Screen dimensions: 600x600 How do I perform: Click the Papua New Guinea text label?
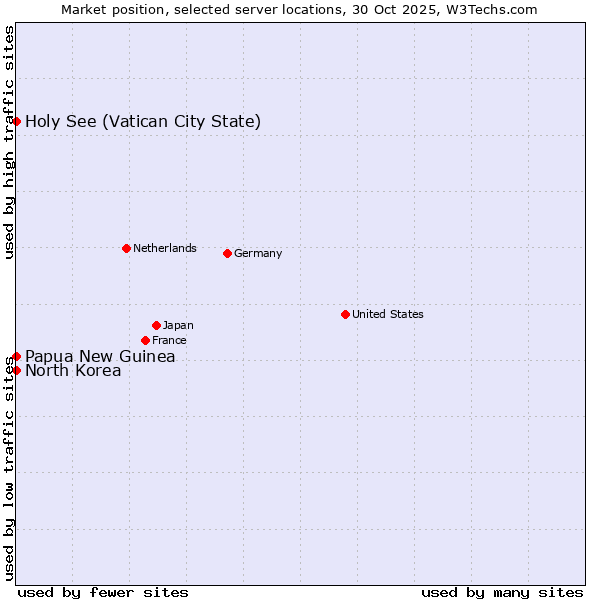tap(100, 357)
